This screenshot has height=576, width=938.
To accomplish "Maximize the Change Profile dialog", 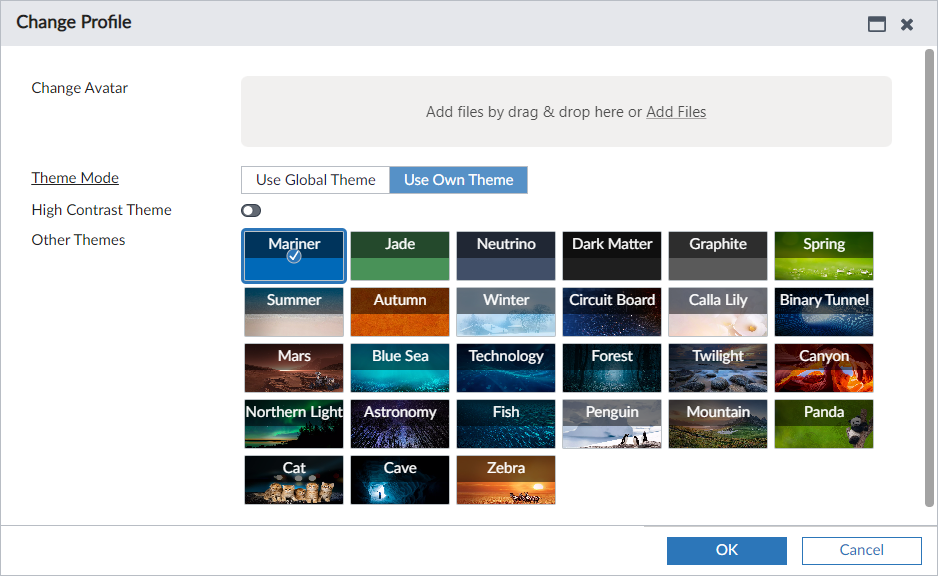I will tap(876, 23).
